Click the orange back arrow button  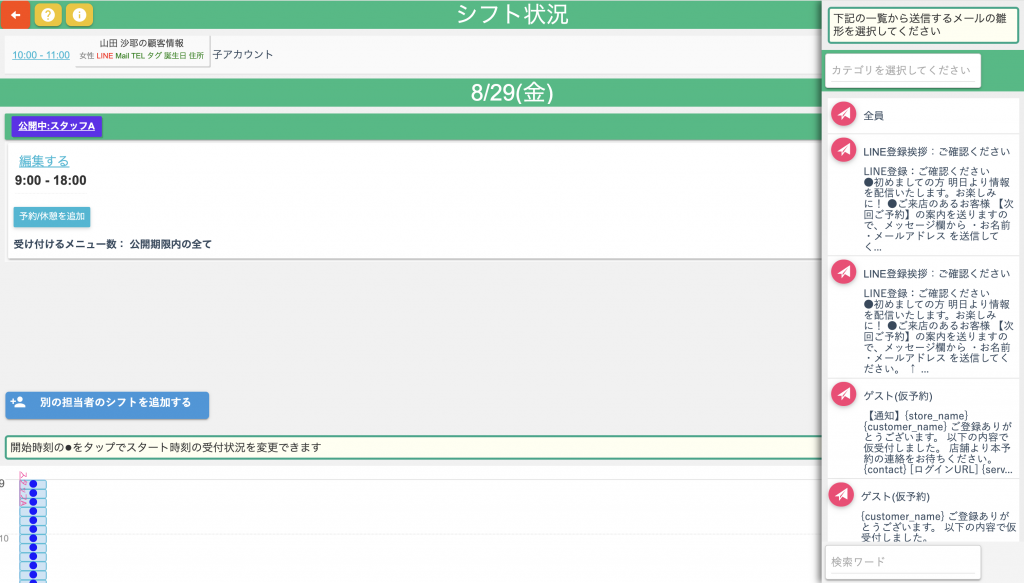pos(15,14)
